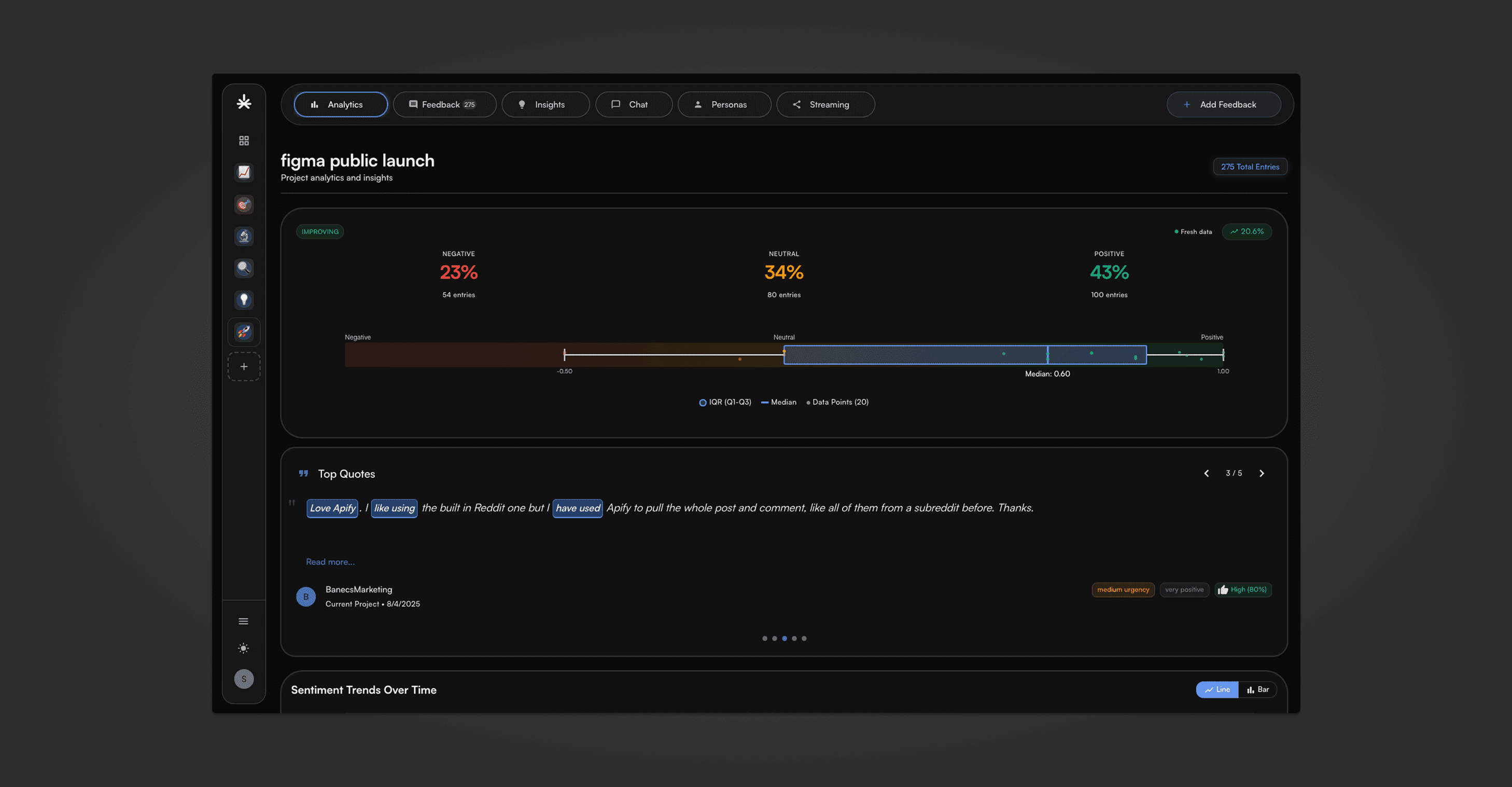The image size is (1512, 787).
Task: Select the dartboard target project icon
Action: click(244, 204)
